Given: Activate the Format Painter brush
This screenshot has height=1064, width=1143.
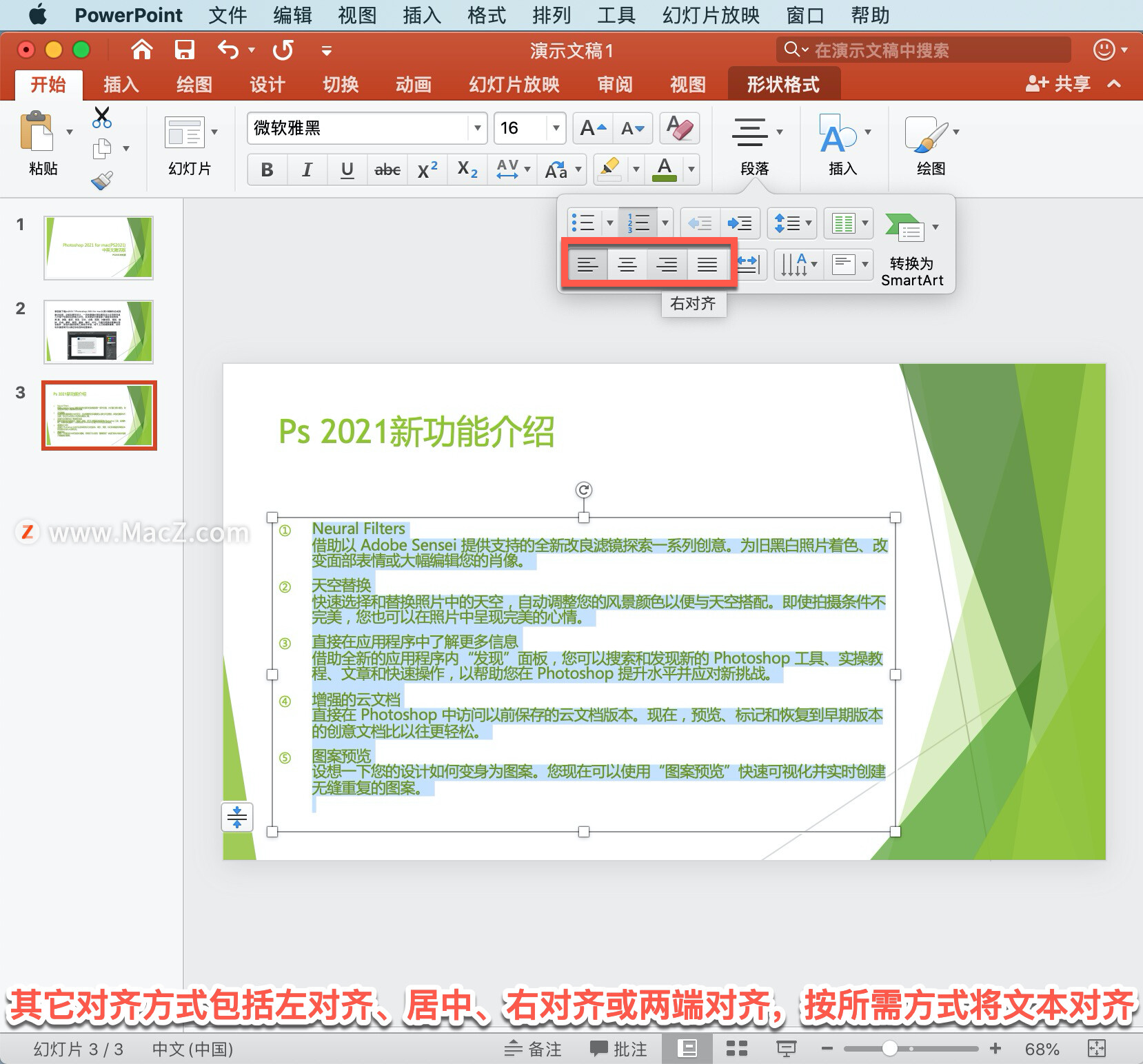Looking at the screenshot, I should coord(102,181).
